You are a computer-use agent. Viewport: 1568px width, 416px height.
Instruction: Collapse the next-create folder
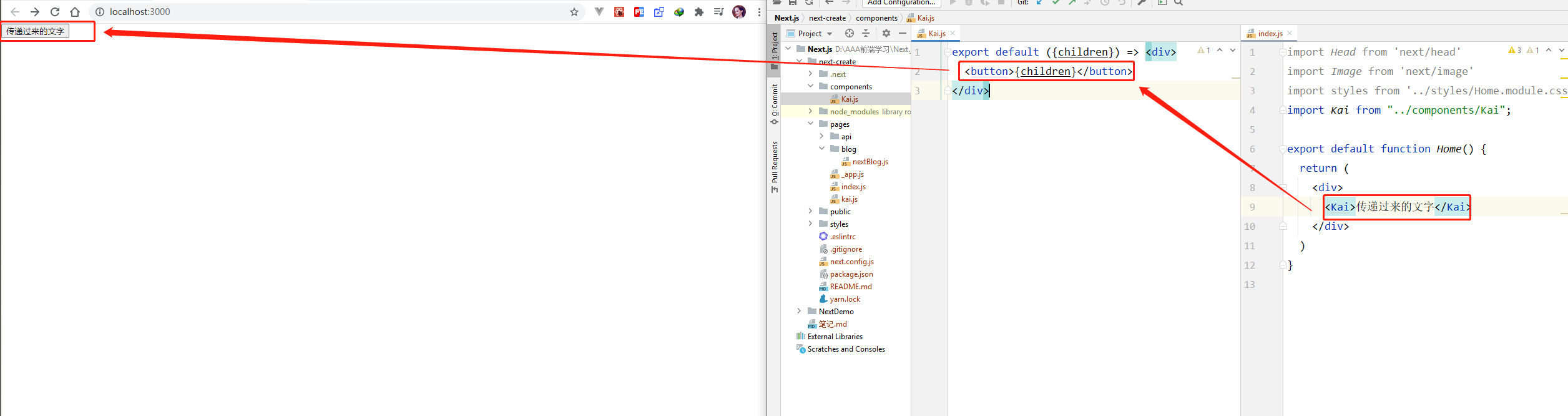tap(800, 61)
